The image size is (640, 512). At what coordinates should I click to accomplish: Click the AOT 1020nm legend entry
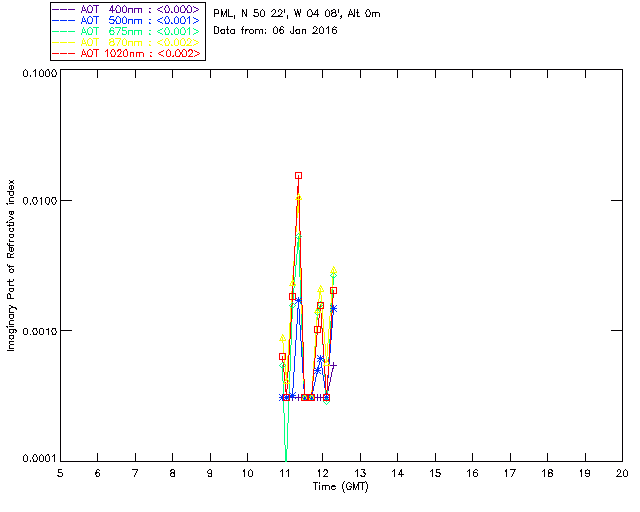(x=126, y=53)
